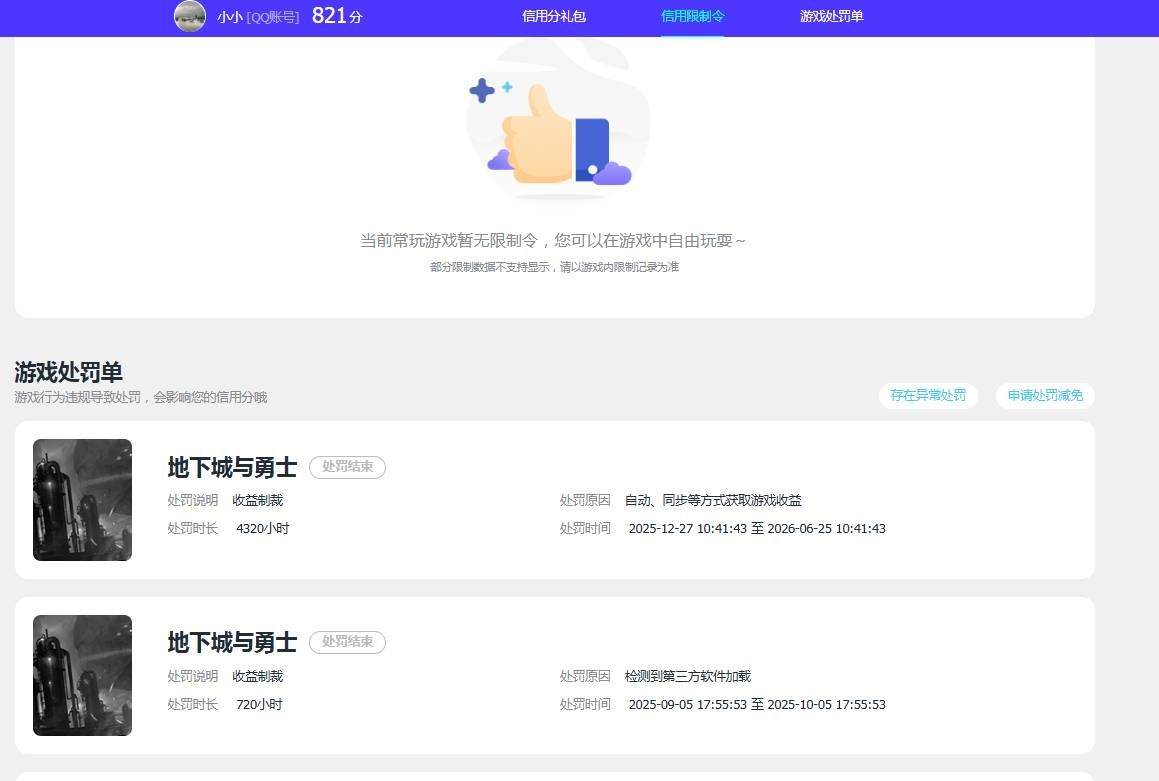Click note 部分限制数据不支持显示
The height and width of the screenshot is (781, 1159).
pos(554,267)
